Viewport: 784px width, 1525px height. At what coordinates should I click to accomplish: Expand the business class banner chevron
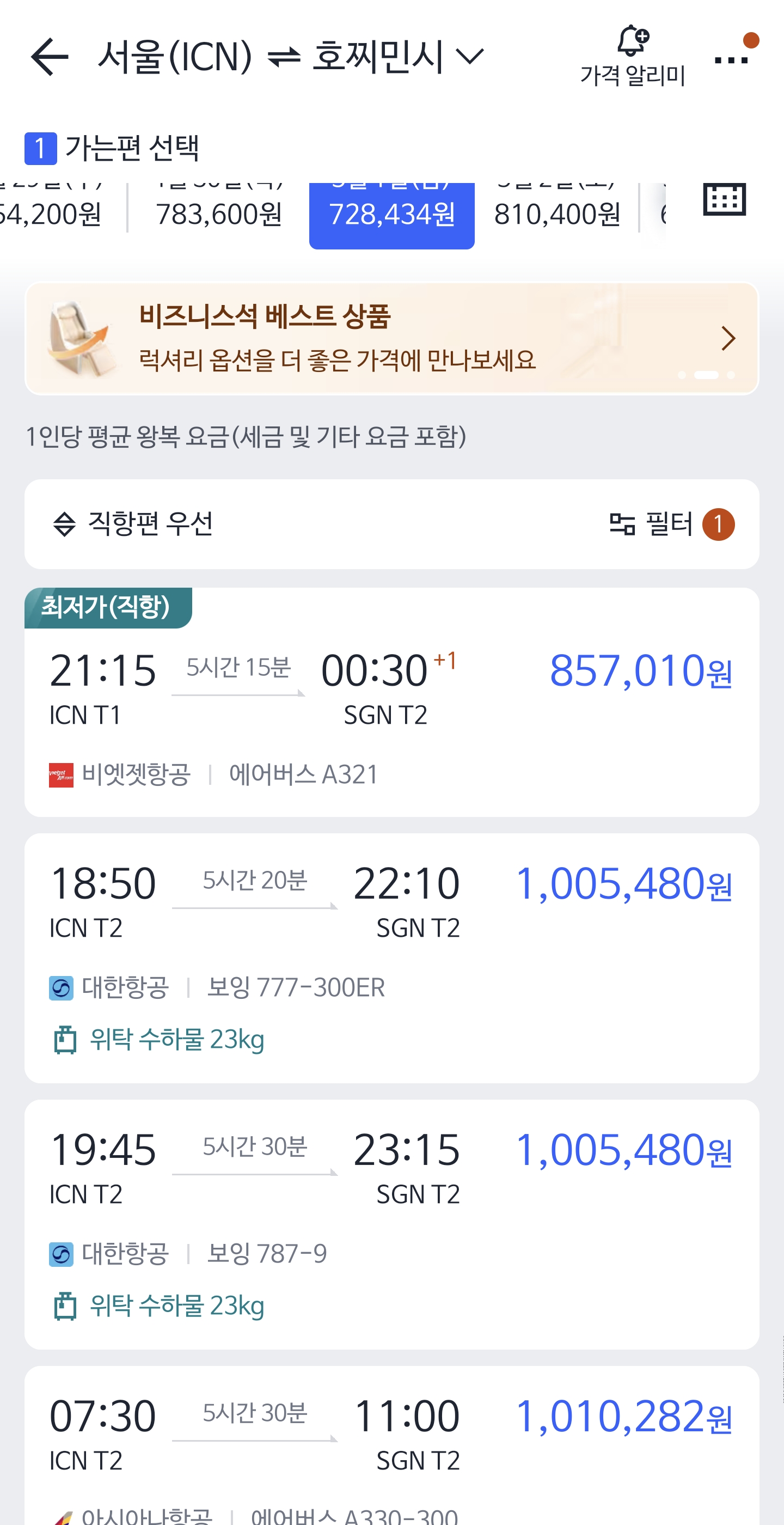(x=728, y=339)
